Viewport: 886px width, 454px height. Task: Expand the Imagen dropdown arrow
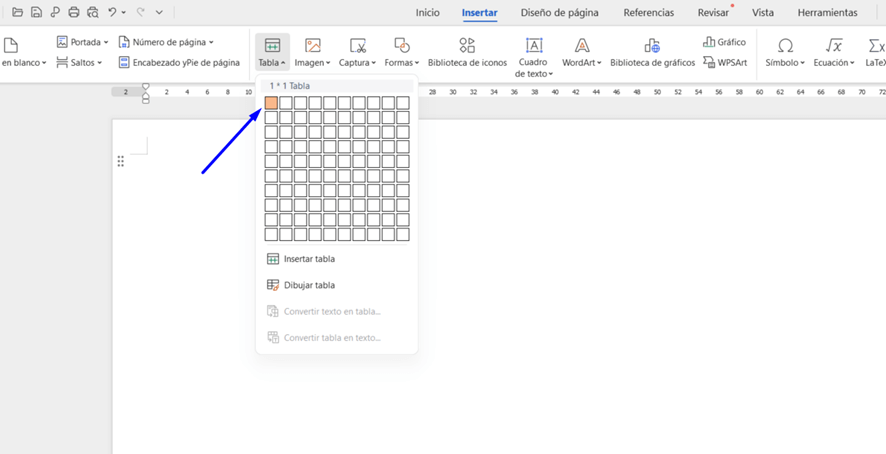[328, 63]
